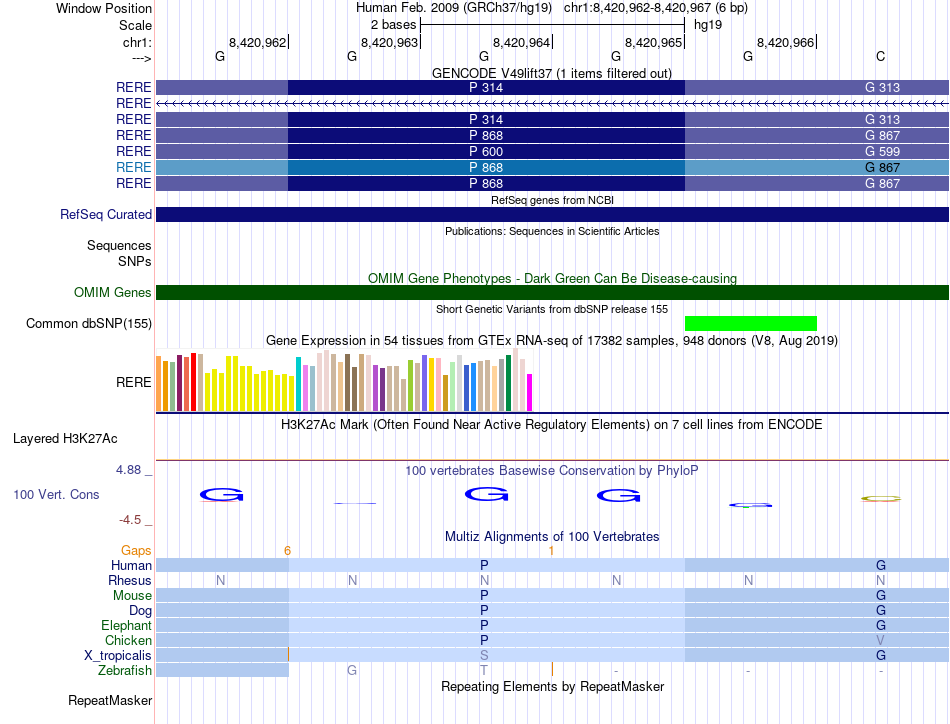Image resolution: width=950 pixels, height=724 pixels.
Task: Click the Zebrafish alignment row label
Action: [125, 671]
